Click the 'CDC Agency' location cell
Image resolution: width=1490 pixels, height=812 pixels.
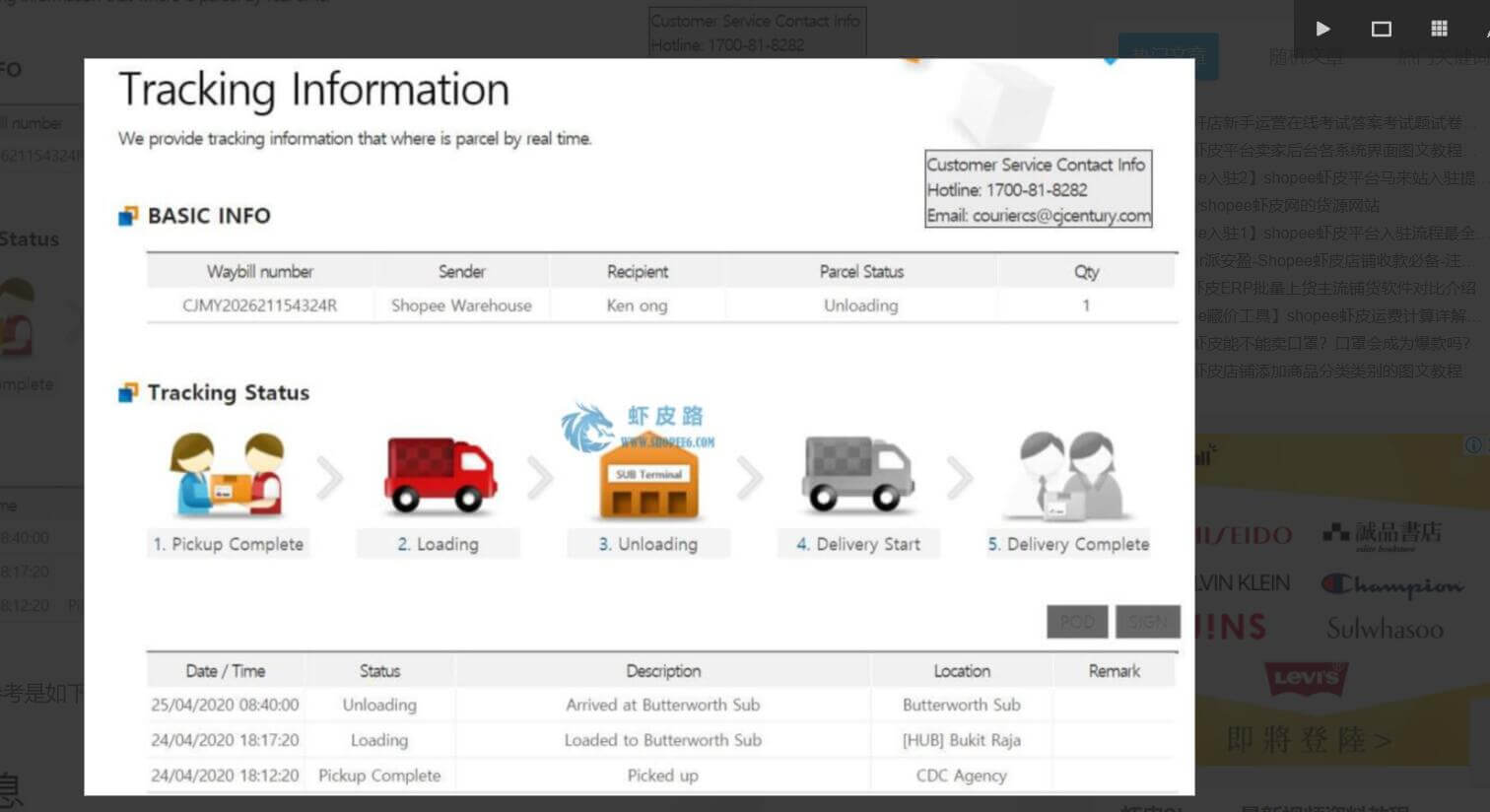click(x=962, y=776)
